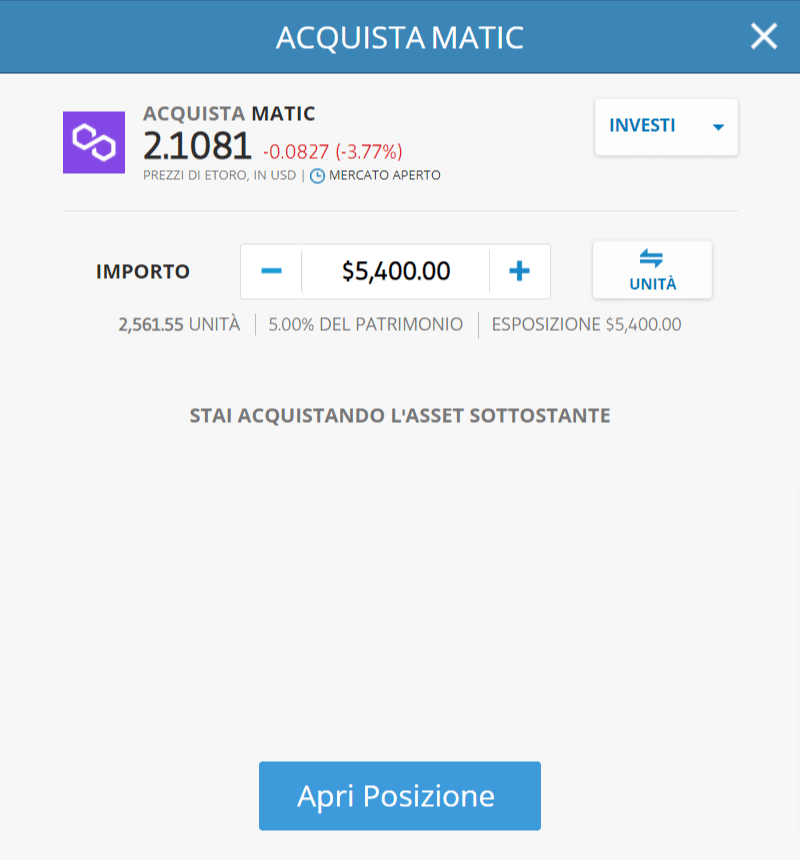Click STAI ACQUISTANDO L'ASSET SOTTOSTANTE message
Image resolution: width=800 pixels, height=860 pixels.
[x=400, y=416]
